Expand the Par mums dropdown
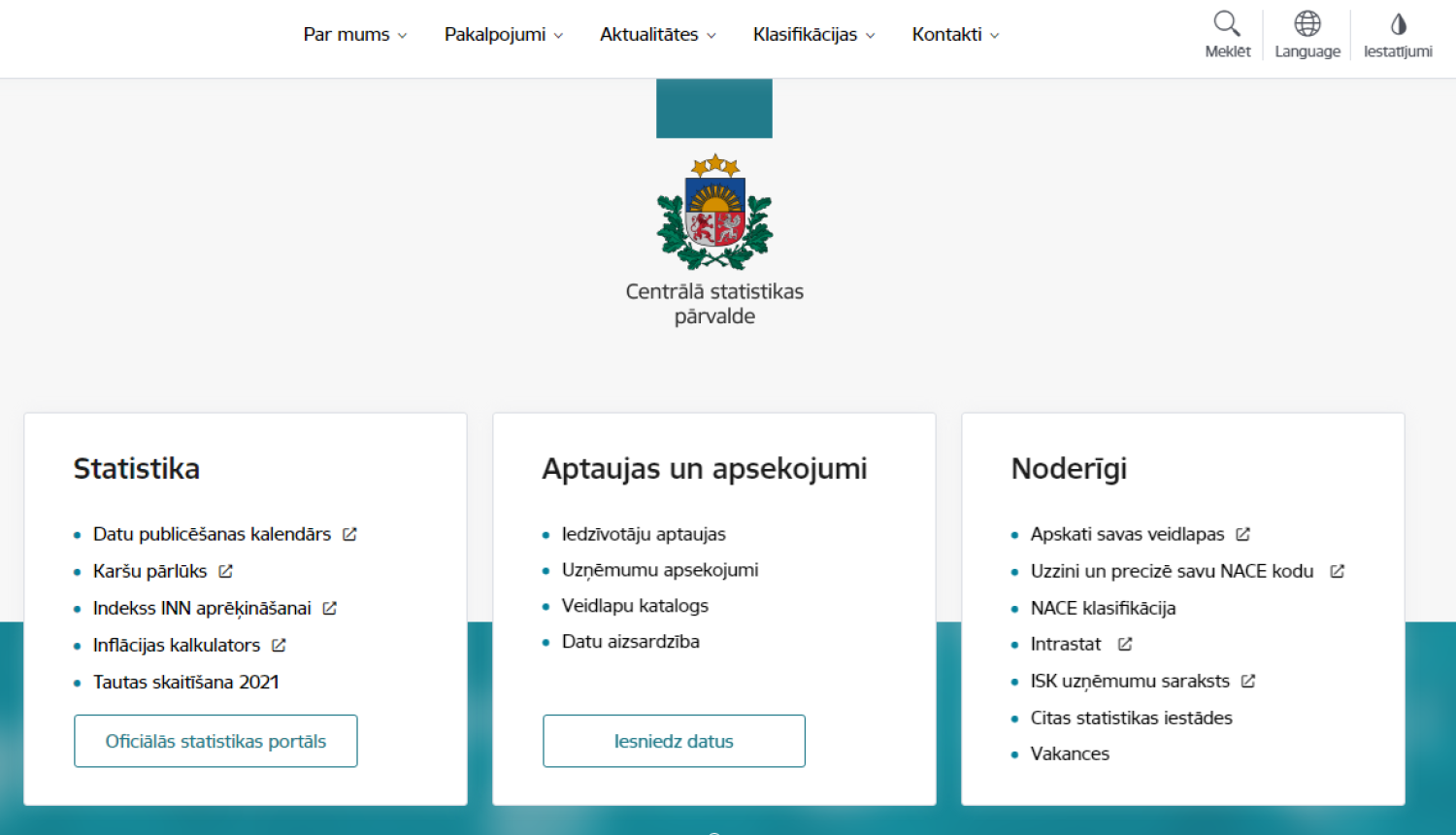The height and width of the screenshot is (835, 1456). tap(354, 34)
